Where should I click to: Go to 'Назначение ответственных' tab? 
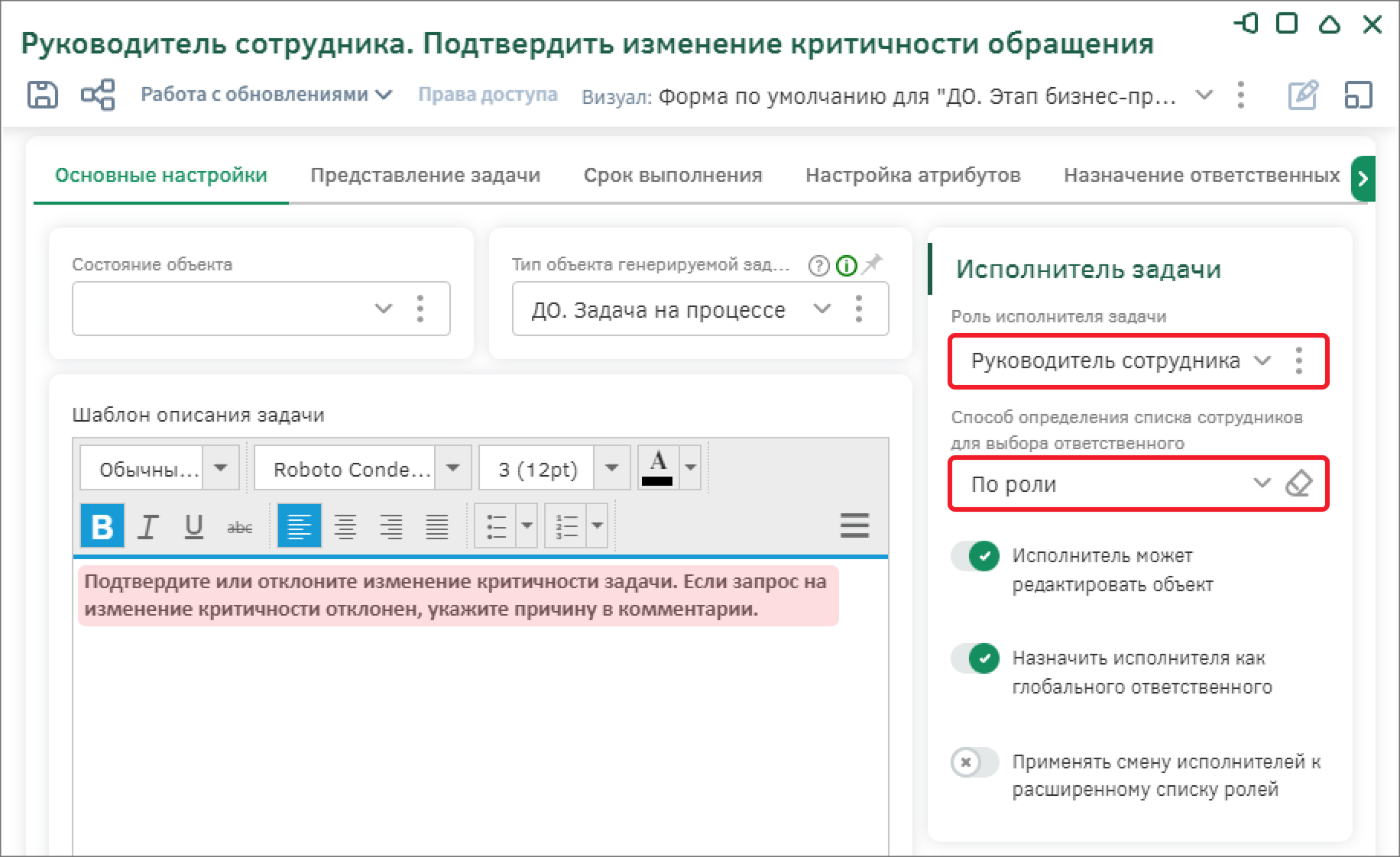point(1202,175)
